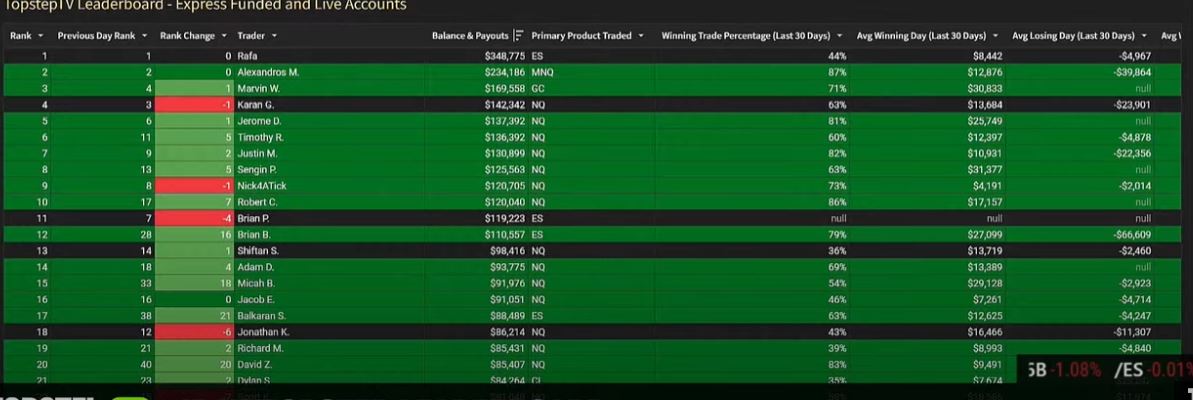Select trader name Balkaran S.
This screenshot has width=1193, height=400.
[x=261, y=316]
